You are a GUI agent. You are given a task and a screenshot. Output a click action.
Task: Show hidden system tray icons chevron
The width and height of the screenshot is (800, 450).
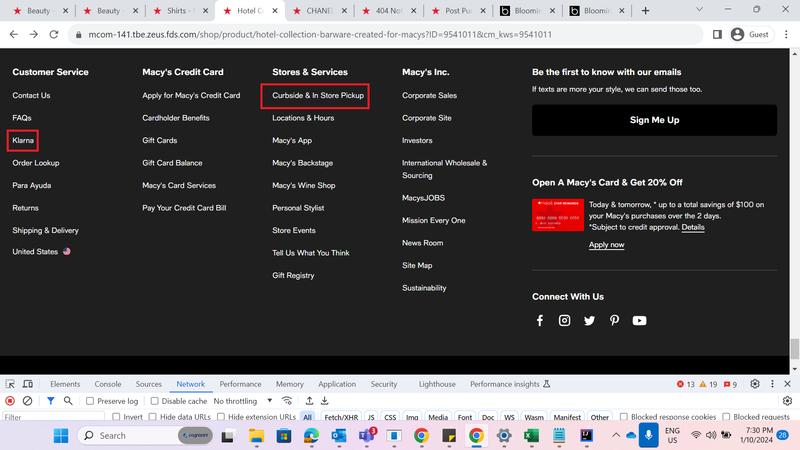pyautogui.click(x=616, y=436)
